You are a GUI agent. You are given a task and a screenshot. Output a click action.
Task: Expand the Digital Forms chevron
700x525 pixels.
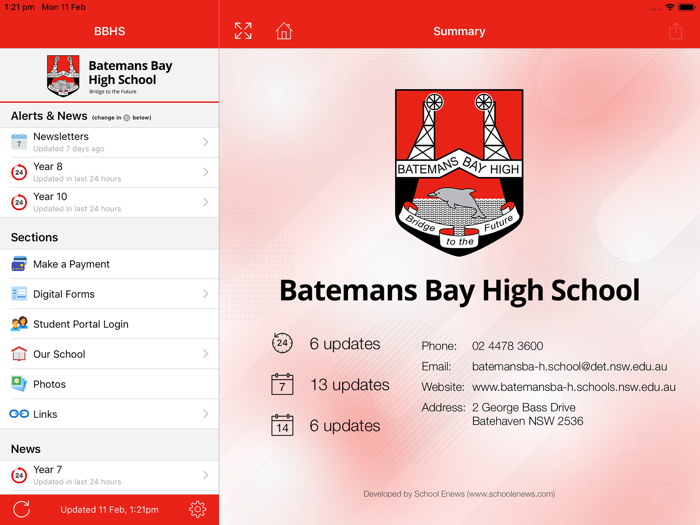tap(205, 294)
